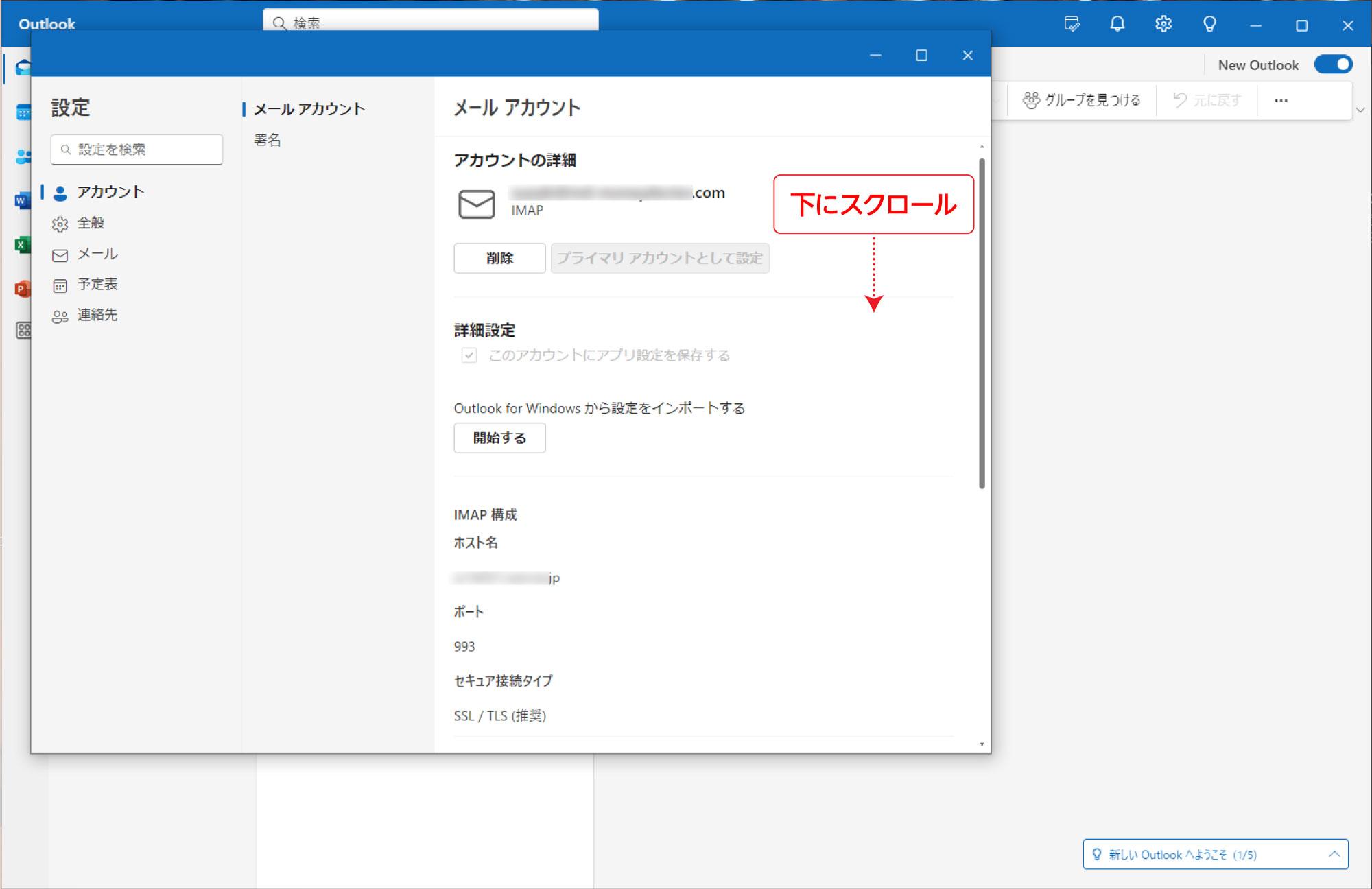Open Outlook notifications bell
The width and height of the screenshot is (1372, 889).
(x=1117, y=24)
